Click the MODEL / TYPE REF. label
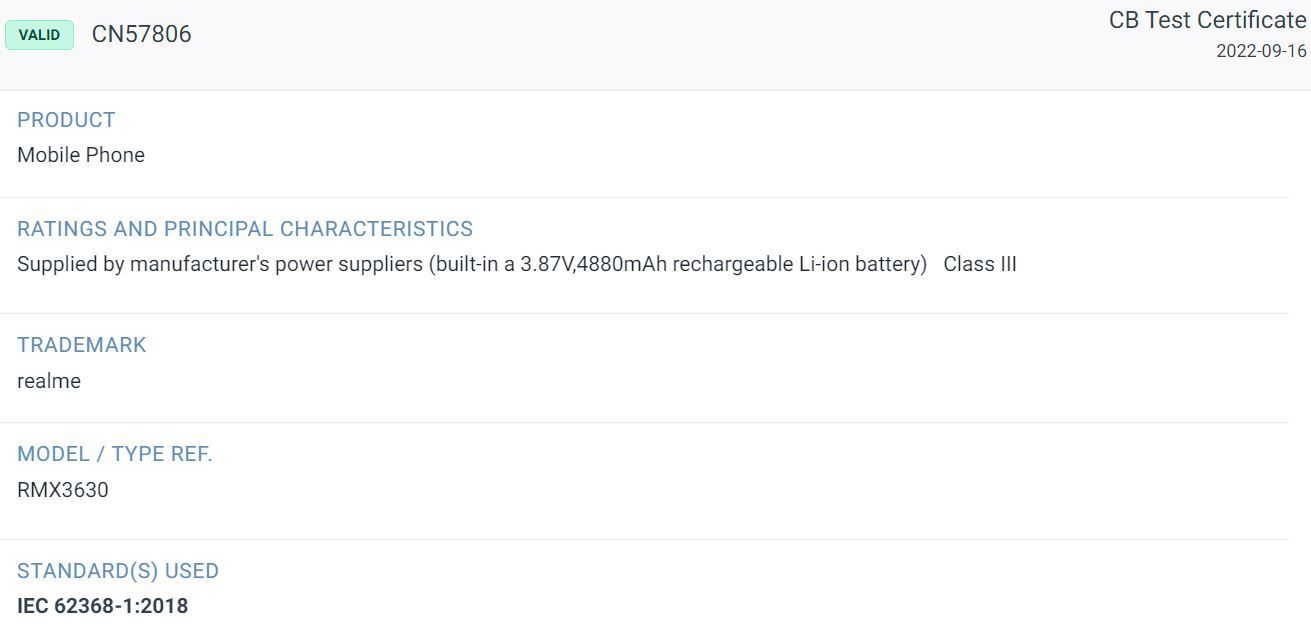This screenshot has width=1311, height=626. pos(115,454)
